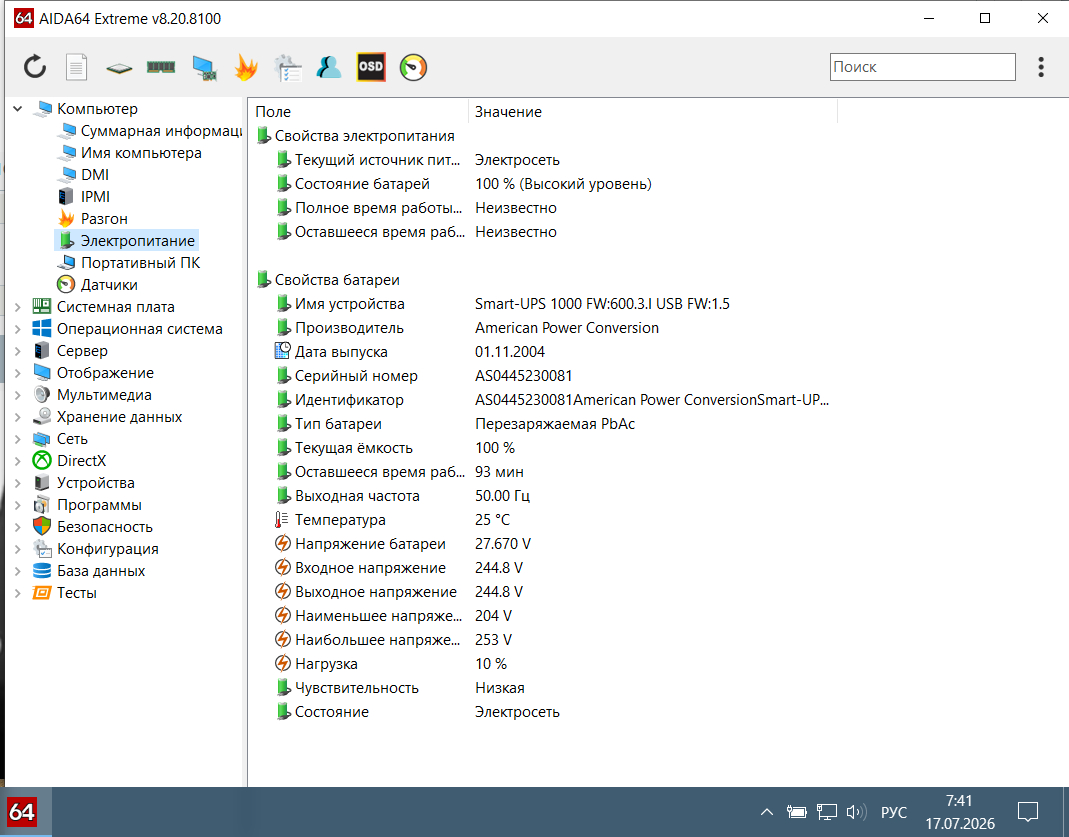Click the Поиск search field
The height and width of the screenshot is (837, 1069).
point(922,67)
